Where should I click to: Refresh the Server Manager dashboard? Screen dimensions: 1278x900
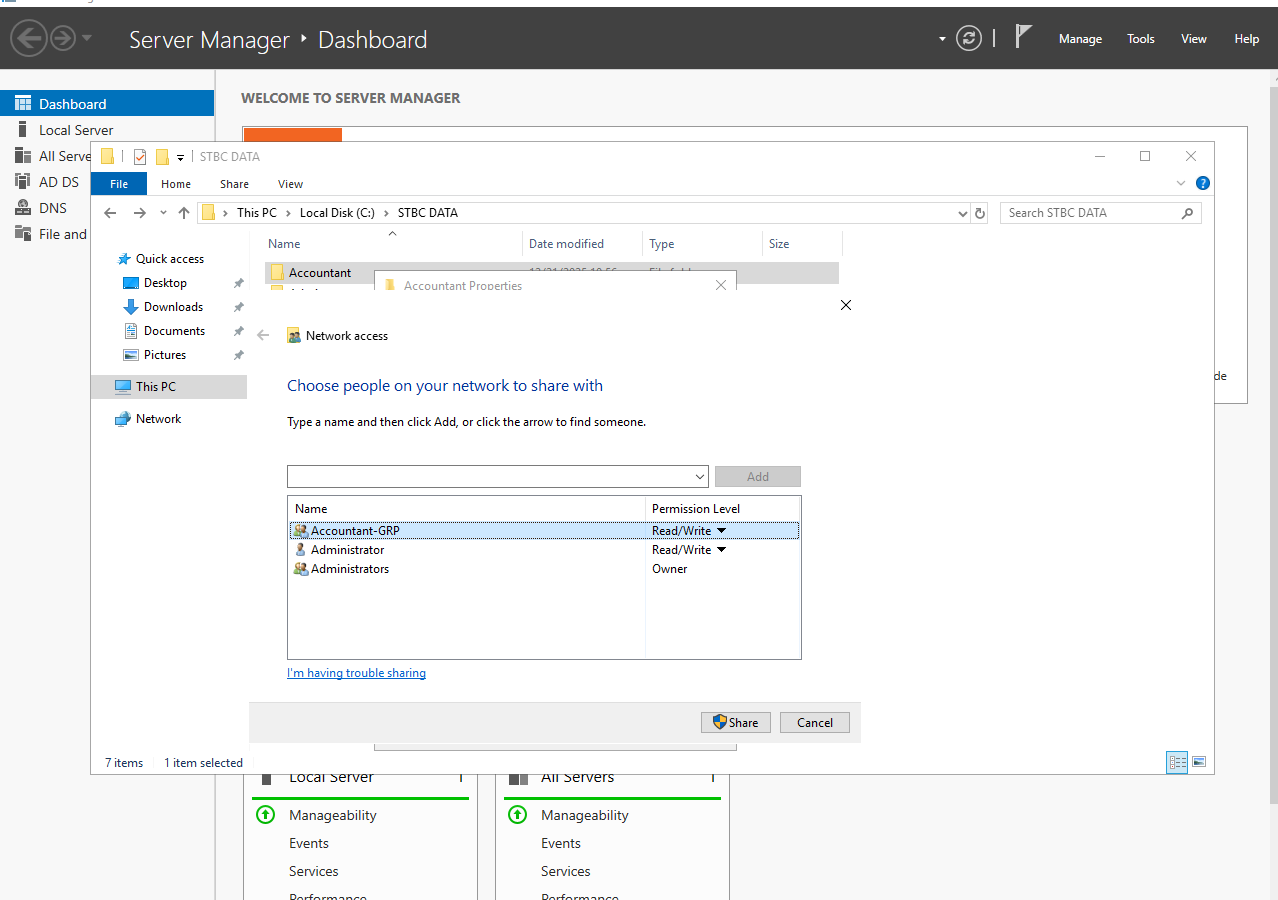(x=968, y=39)
